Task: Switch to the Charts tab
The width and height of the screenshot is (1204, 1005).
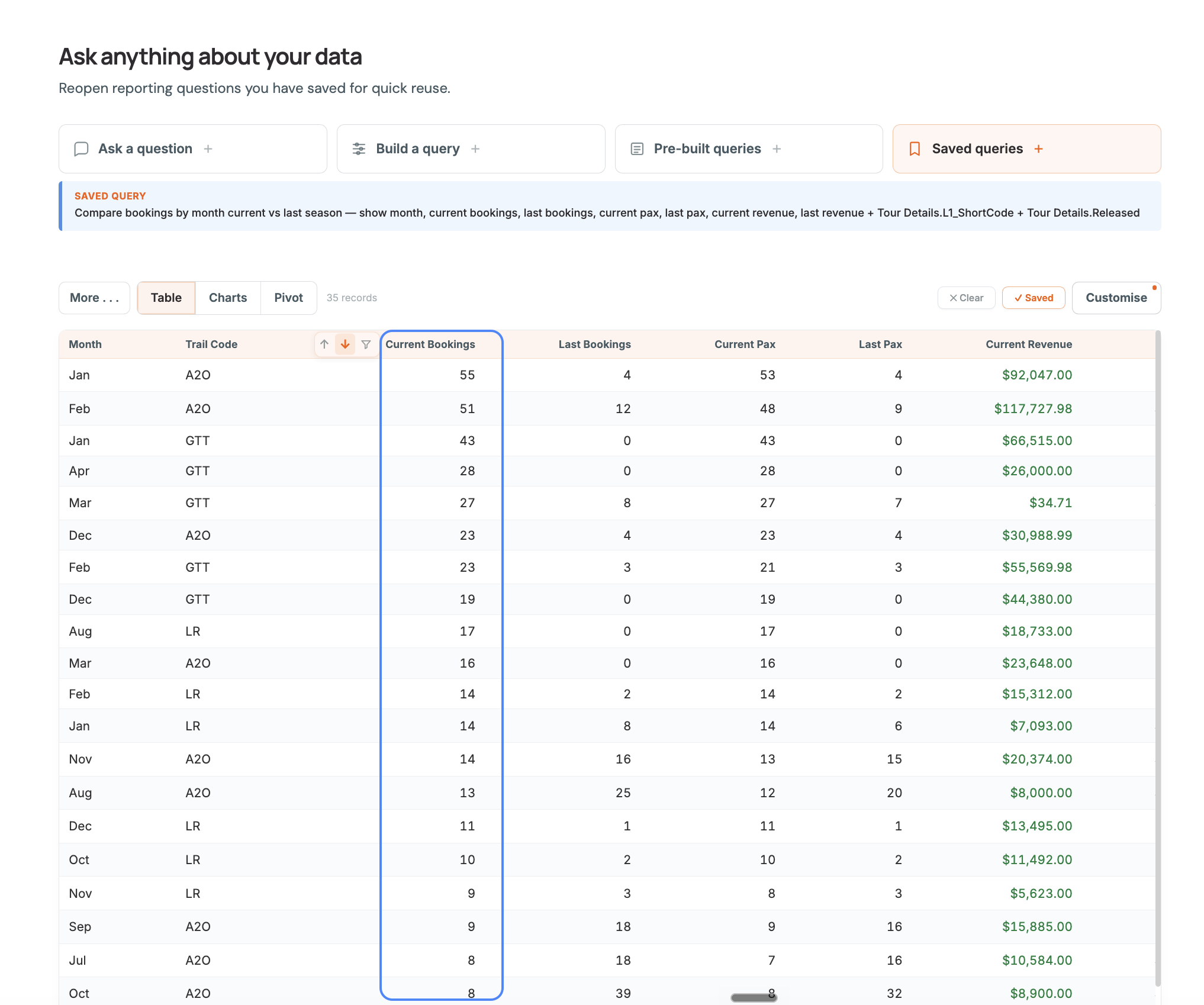Action: click(x=228, y=298)
